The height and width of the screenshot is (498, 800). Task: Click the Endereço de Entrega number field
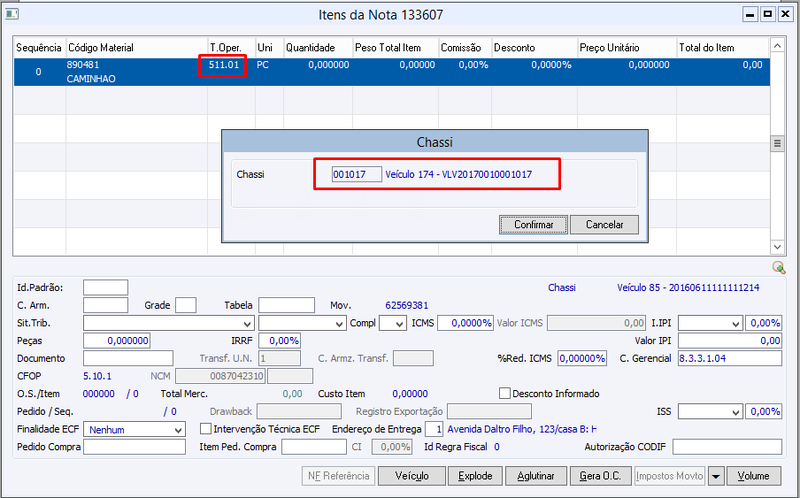click(434, 429)
